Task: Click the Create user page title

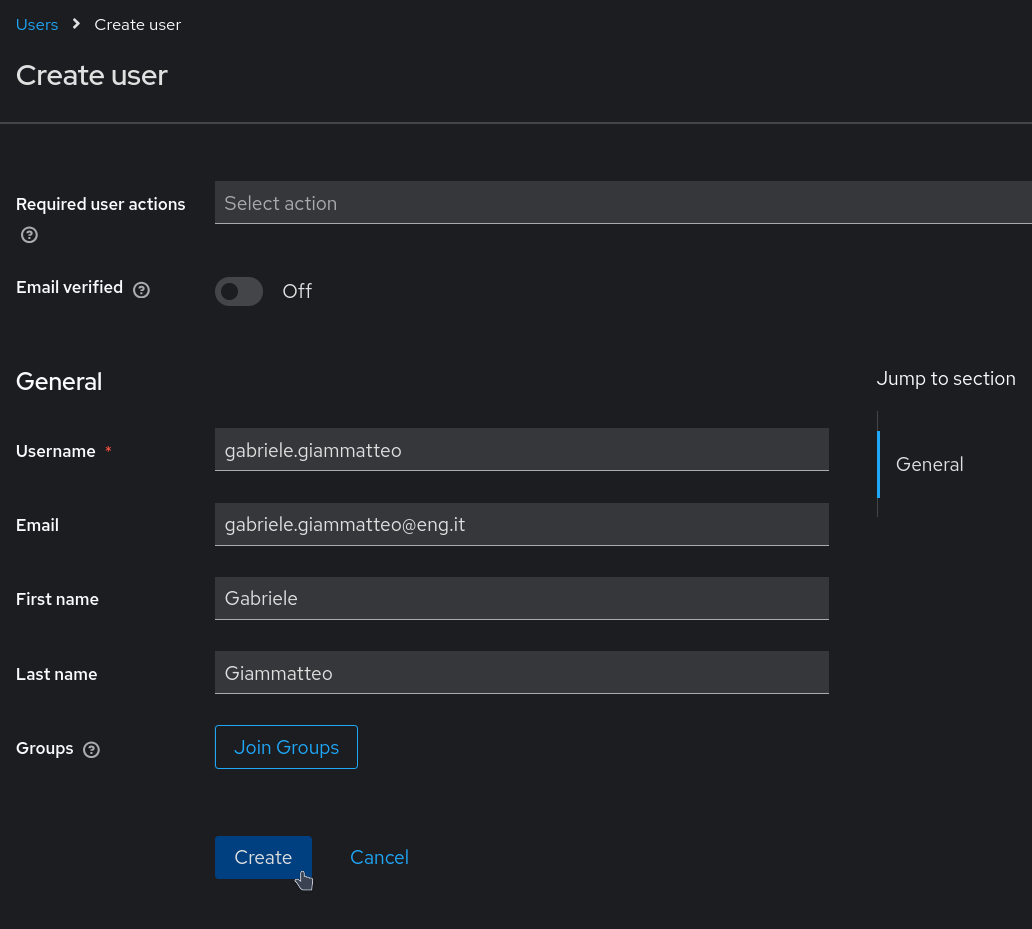Action: [91, 75]
